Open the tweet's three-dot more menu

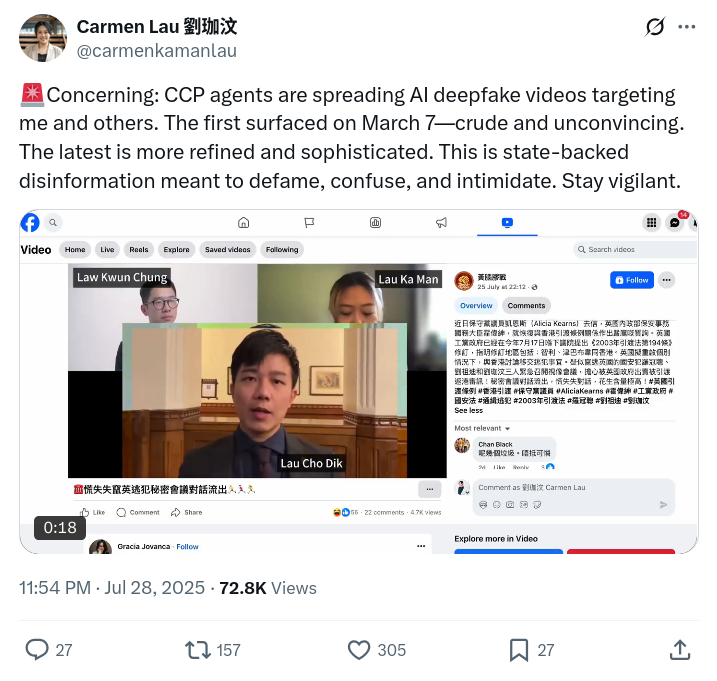click(686, 27)
